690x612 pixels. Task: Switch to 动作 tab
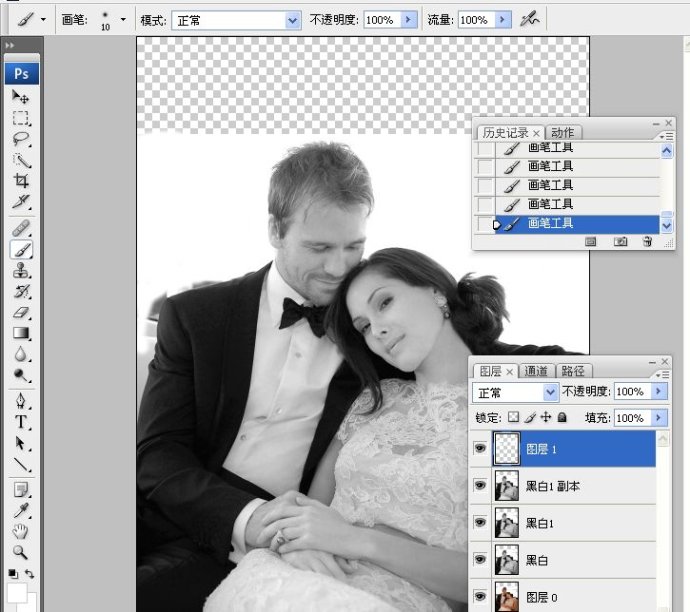coord(563,133)
